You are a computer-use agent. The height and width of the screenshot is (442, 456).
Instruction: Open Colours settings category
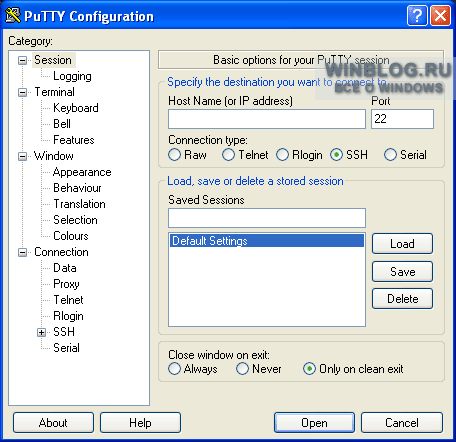[71, 236]
